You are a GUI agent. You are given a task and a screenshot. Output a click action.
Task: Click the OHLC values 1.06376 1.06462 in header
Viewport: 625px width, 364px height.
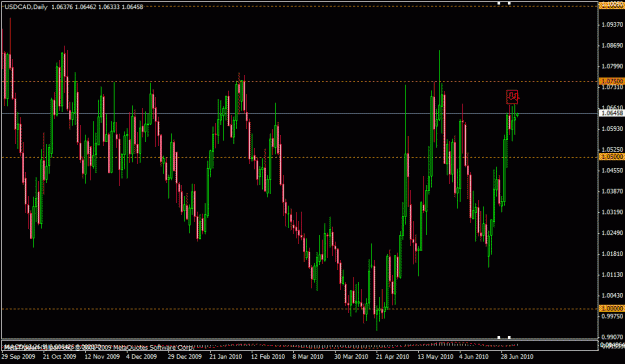coord(74,7)
